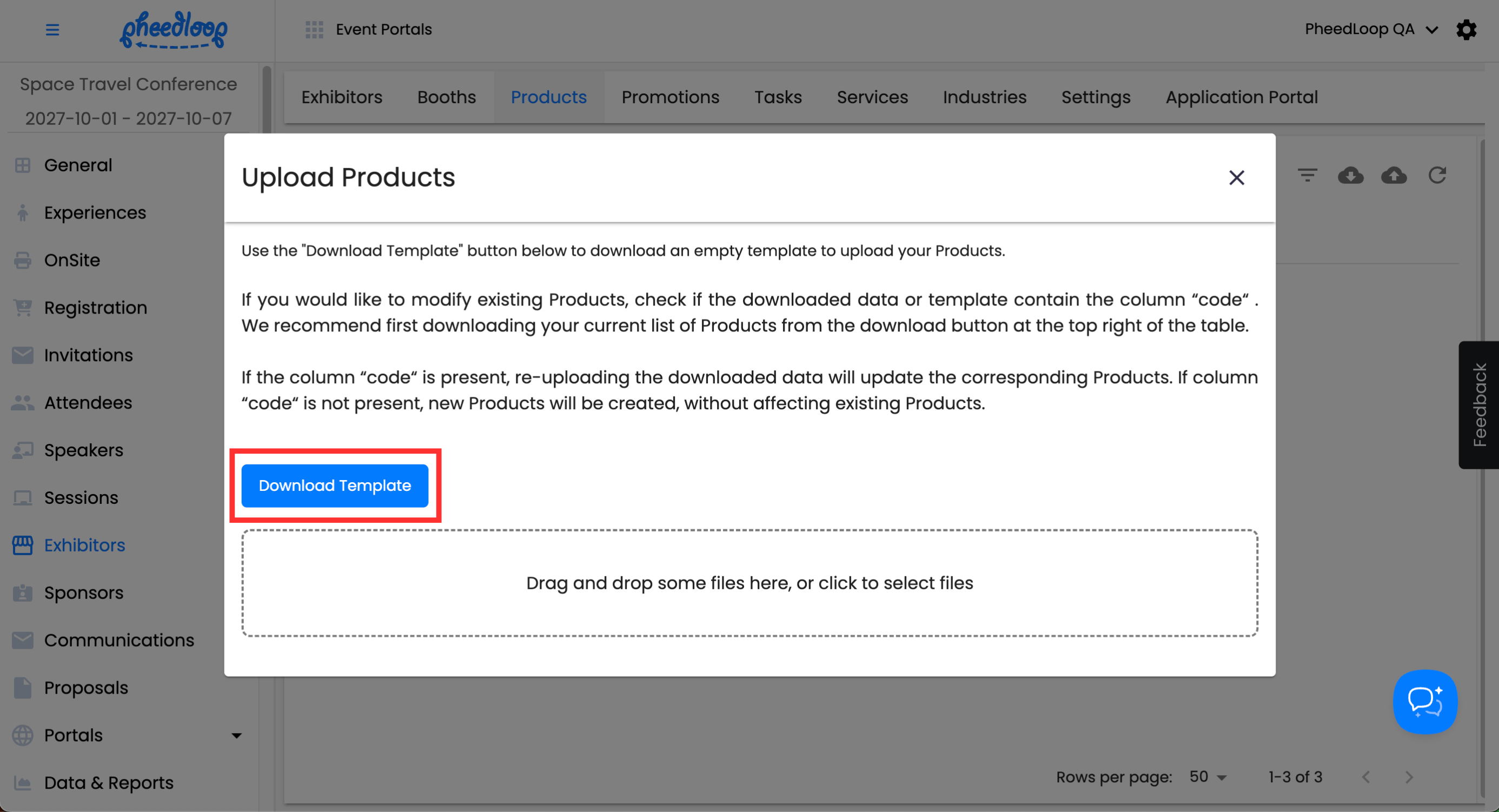This screenshot has height=812, width=1499.
Task: Switch to the Booths tab
Action: click(x=446, y=97)
